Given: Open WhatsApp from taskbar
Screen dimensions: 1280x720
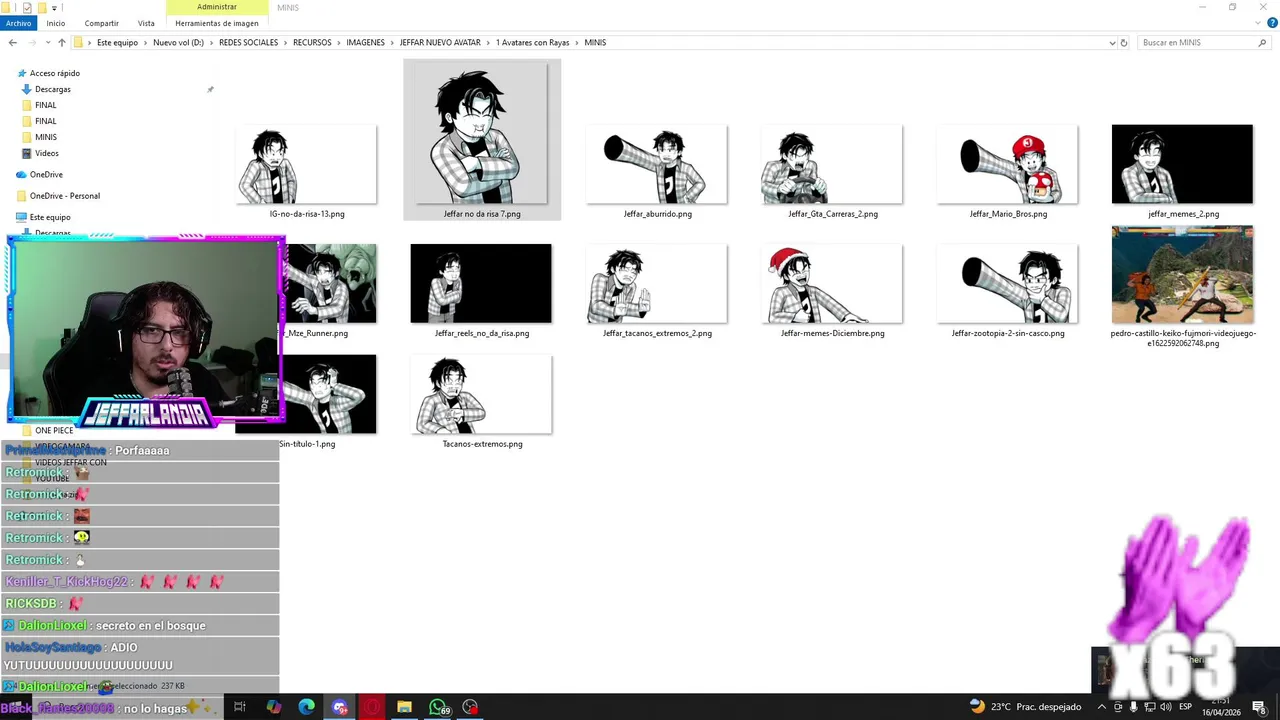Looking at the screenshot, I should tap(438, 707).
